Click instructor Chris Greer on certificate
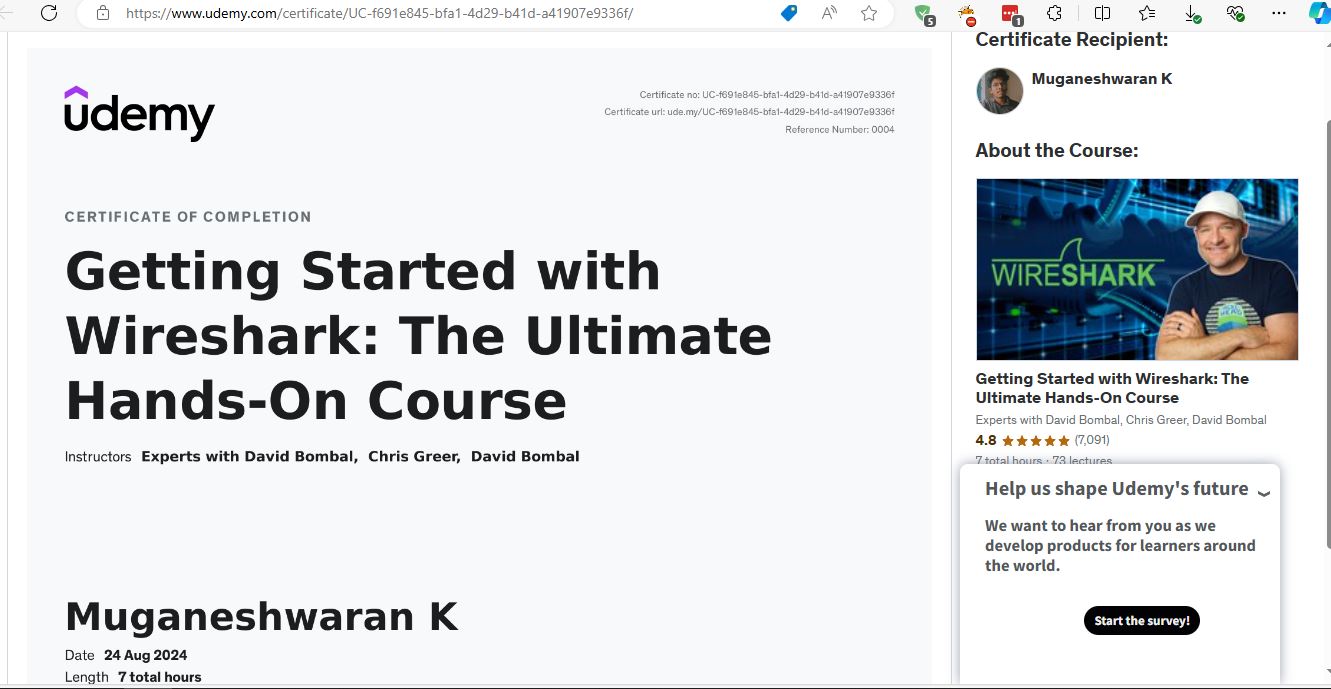 [x=414, y=457]
